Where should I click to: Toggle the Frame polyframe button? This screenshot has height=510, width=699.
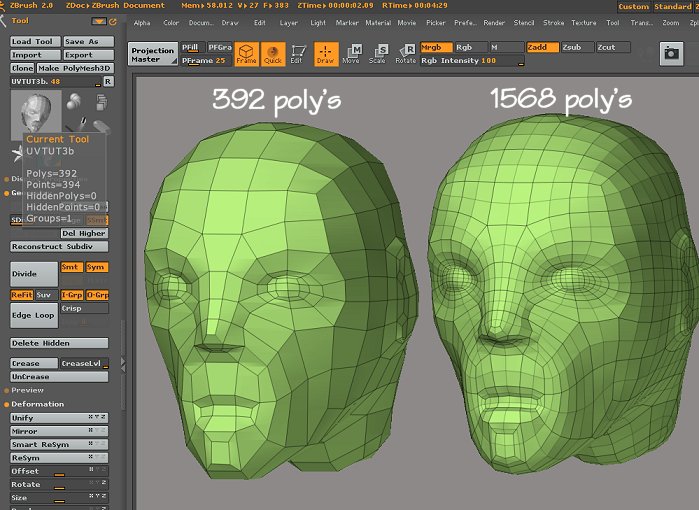247,54
